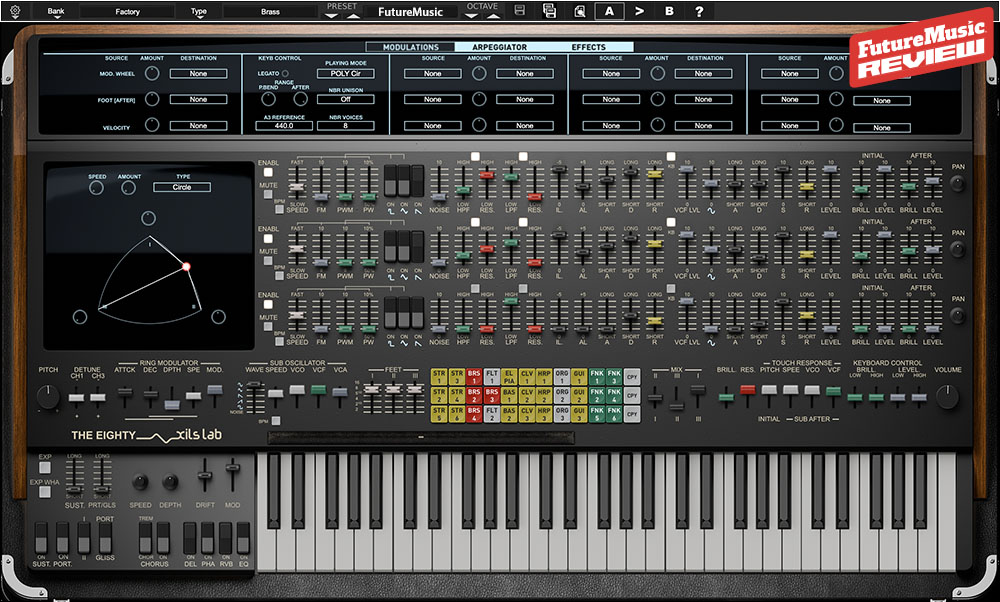Open the VELOCITY destination dropdown
The width and height of the screenshot is (1000, 602).
pyautogui.click(x=198, y=126)
